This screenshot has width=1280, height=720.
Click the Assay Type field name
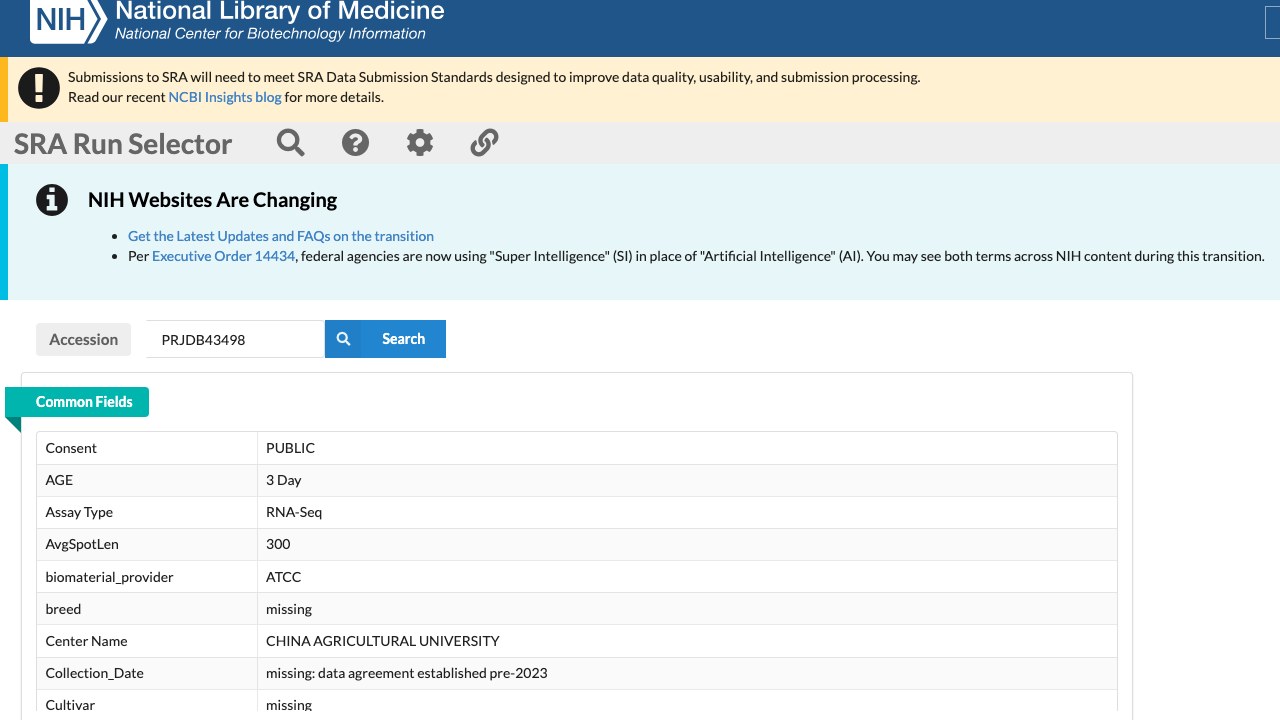(79, 512)
